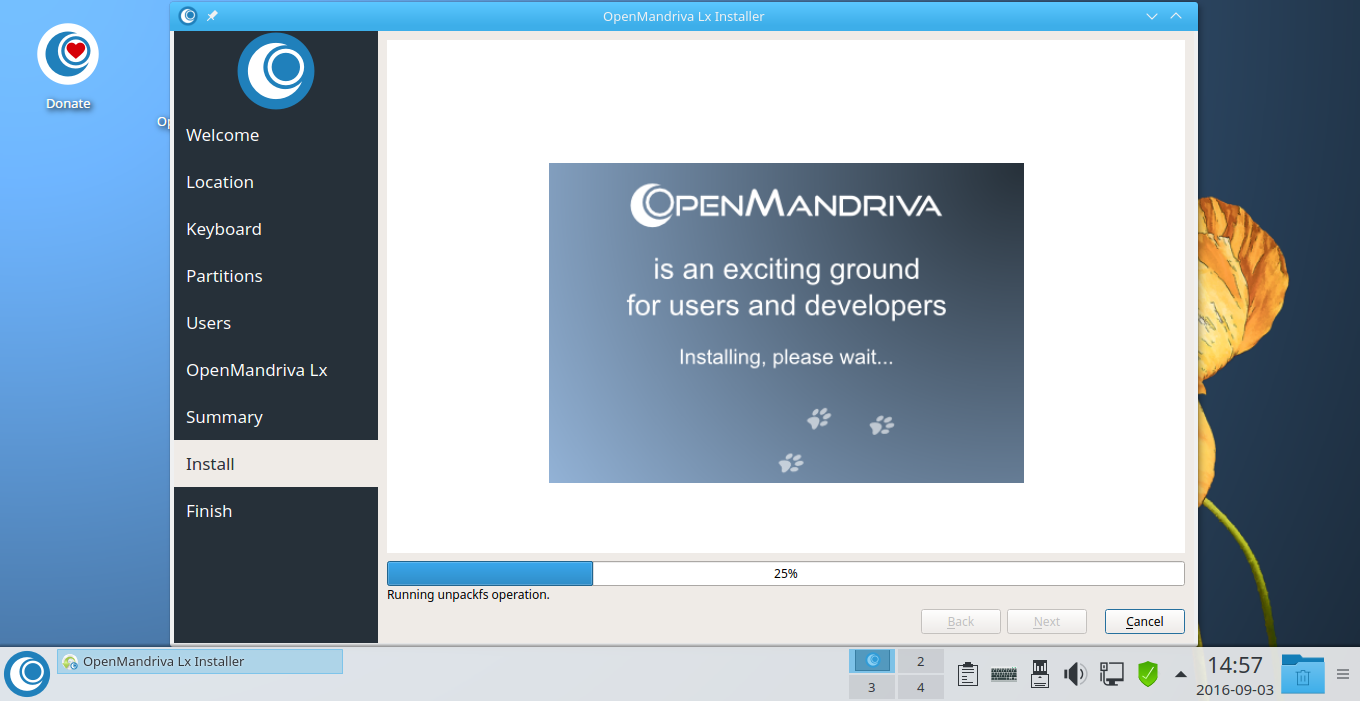This screenshot has width=1360, height=701.
Task: Maximize the installer window
Action: pos(1176,16)
